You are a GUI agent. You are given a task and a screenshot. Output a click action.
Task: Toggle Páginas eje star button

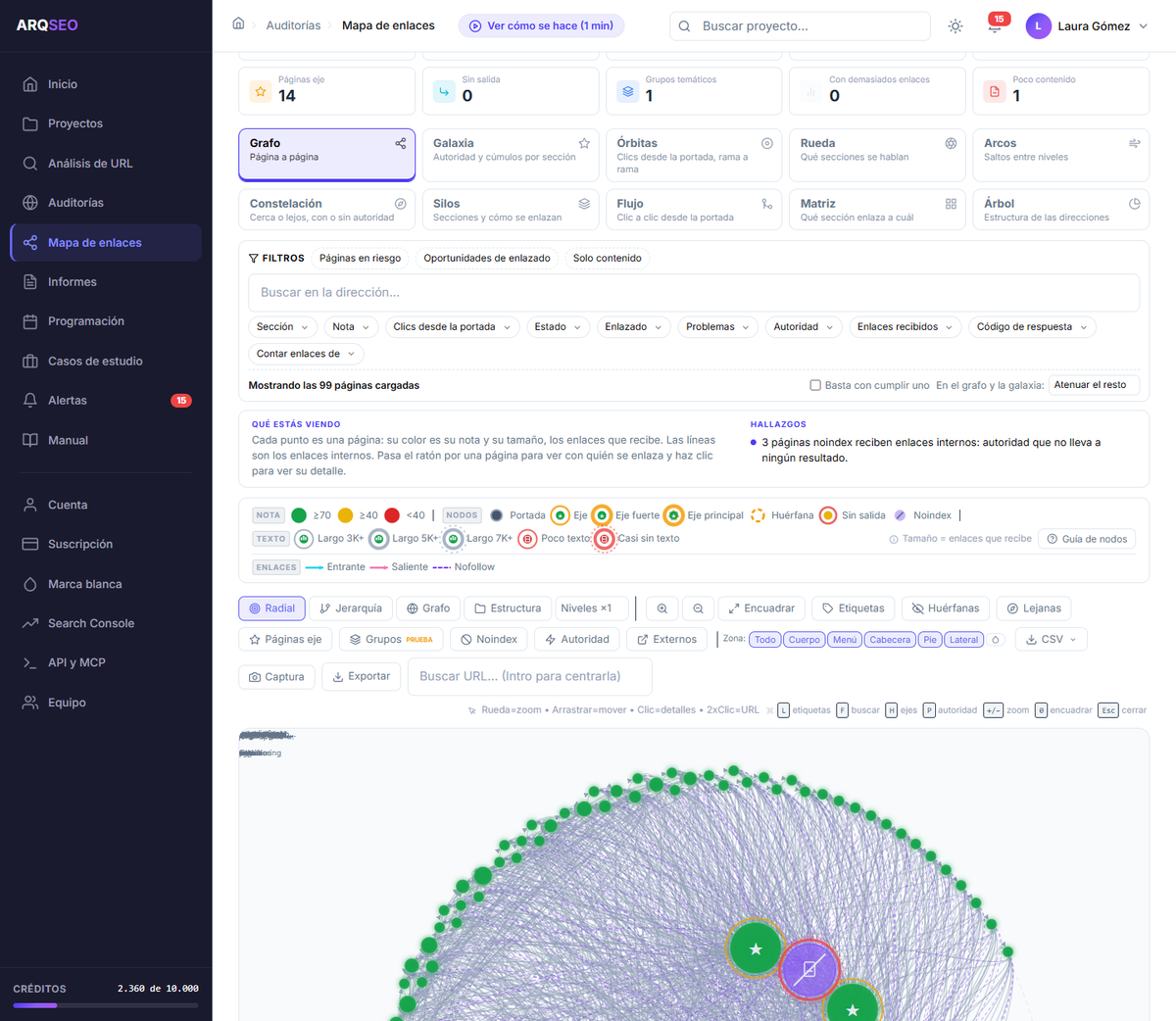285,640
